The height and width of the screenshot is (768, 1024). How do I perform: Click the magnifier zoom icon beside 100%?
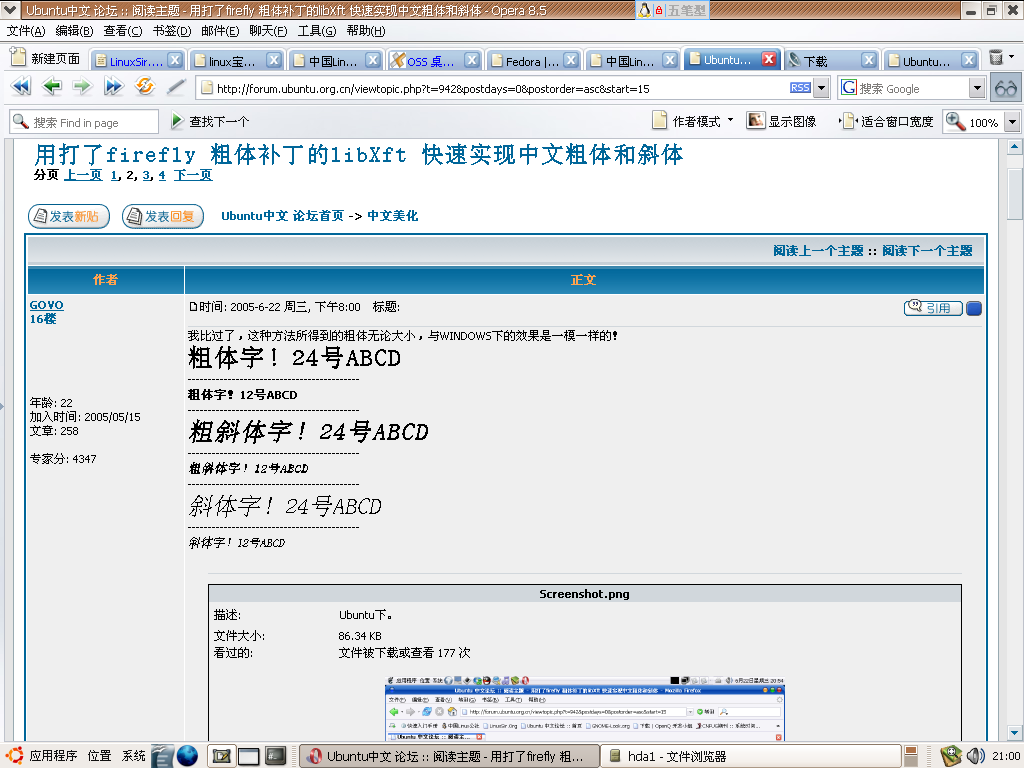pyautogui.click(x=955, y=121)
